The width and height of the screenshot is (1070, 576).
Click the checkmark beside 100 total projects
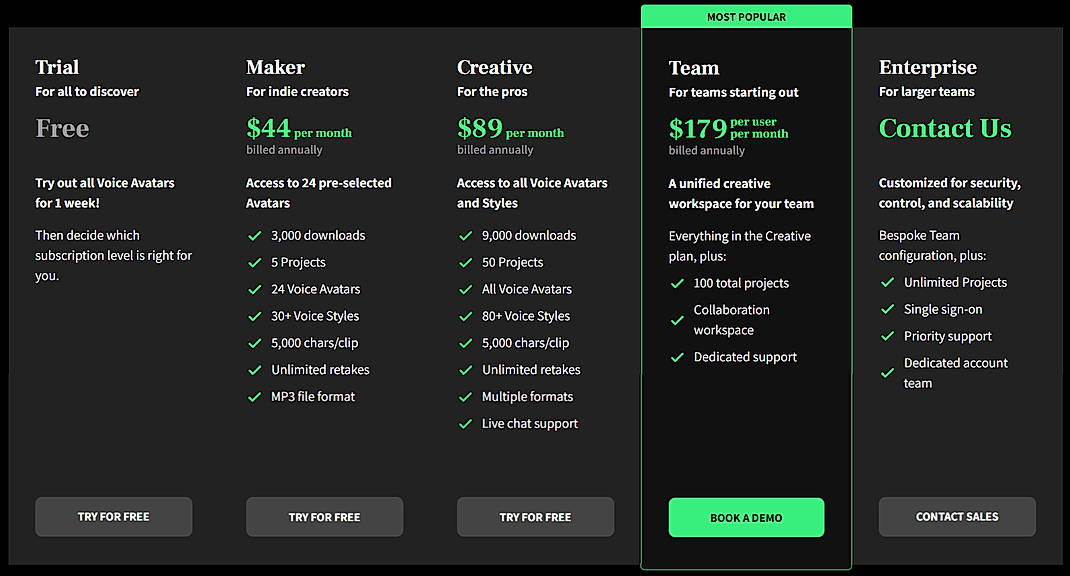tap(677, 283)
